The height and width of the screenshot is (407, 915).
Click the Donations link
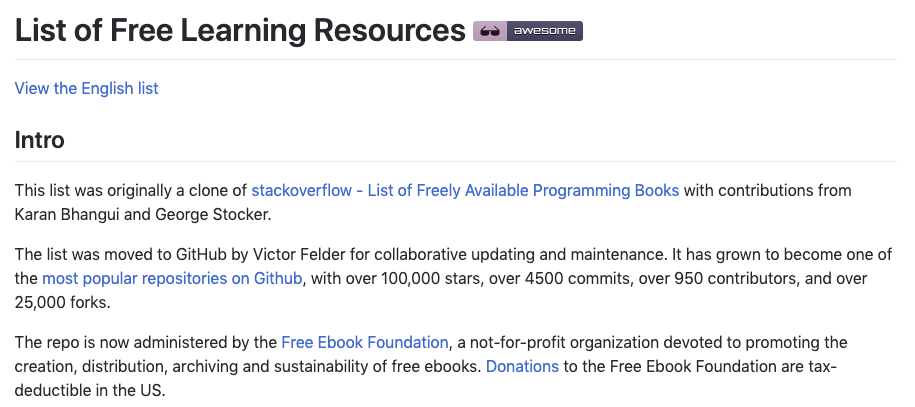pyautogui.click(x=522, y=366)
